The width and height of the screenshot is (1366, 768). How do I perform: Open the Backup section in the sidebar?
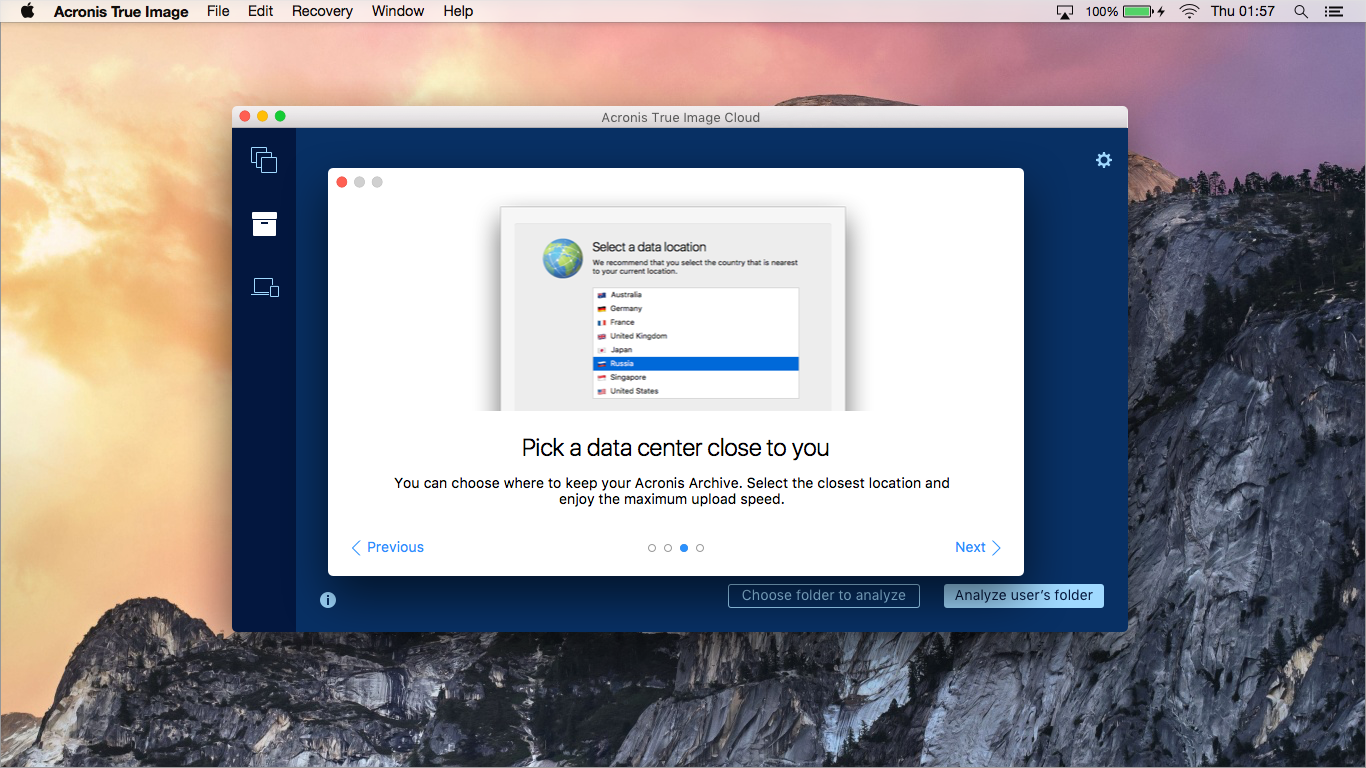pyautogui.click(x=264, y=160)
